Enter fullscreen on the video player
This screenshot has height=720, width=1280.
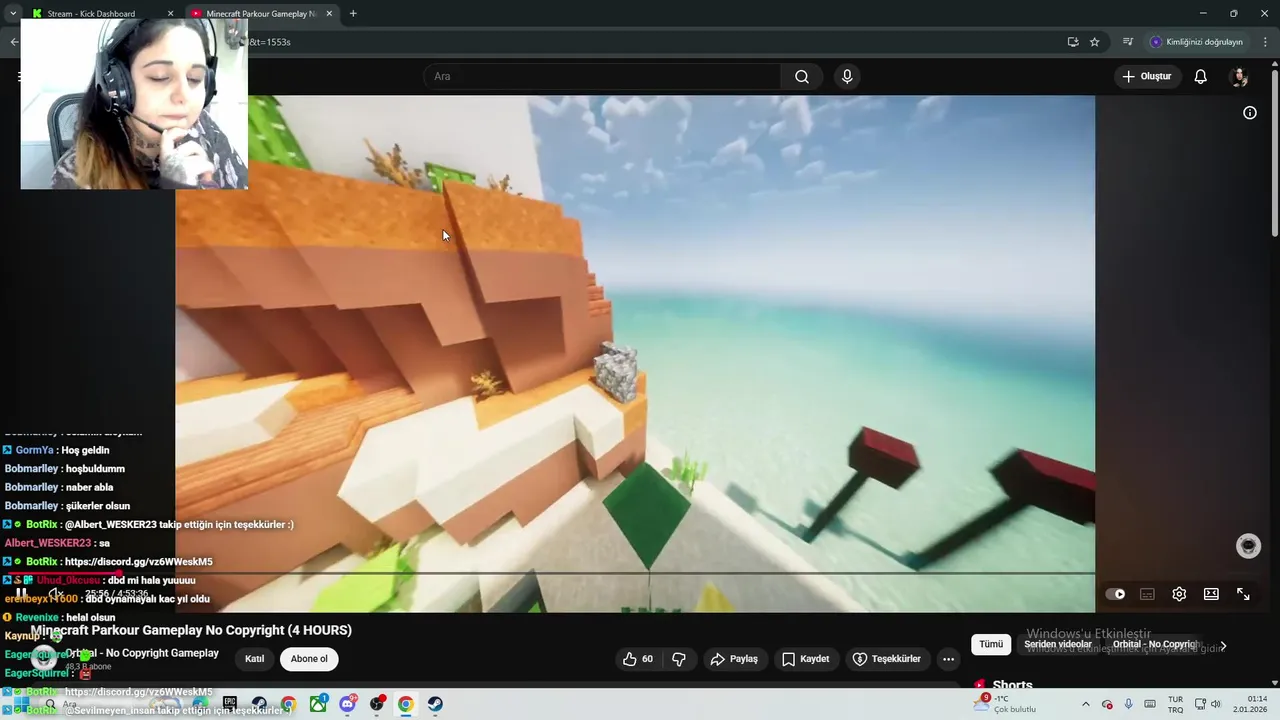pos(1243,594)
